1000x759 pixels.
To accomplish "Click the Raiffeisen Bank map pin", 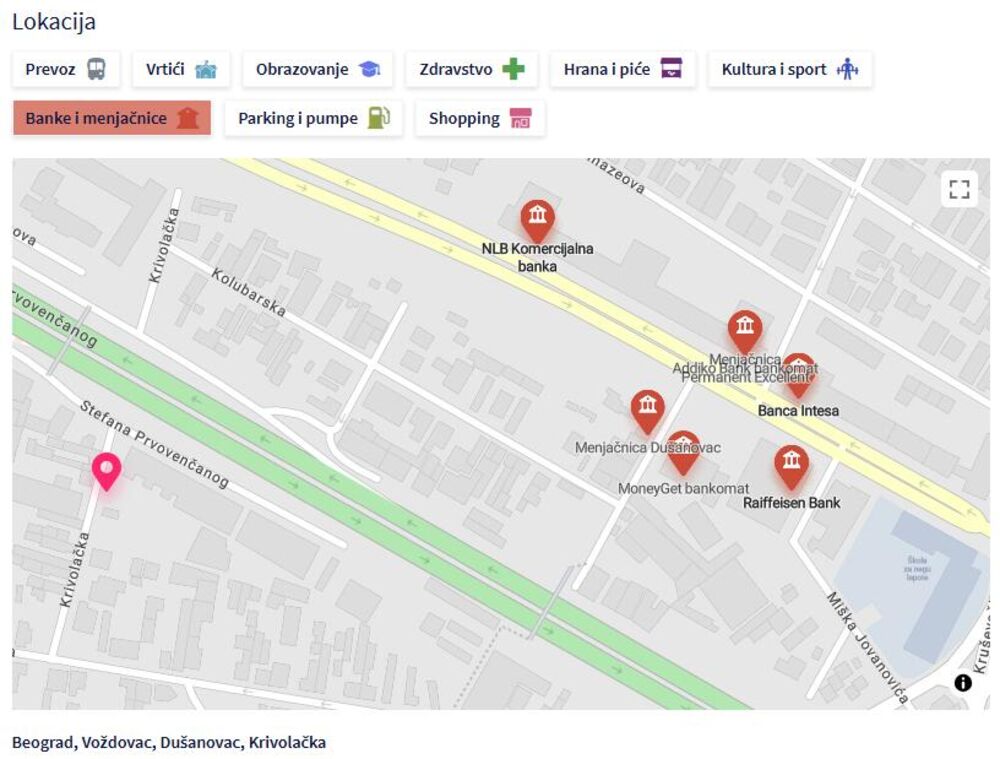I will pyautogui.click(x=791, y=464).
